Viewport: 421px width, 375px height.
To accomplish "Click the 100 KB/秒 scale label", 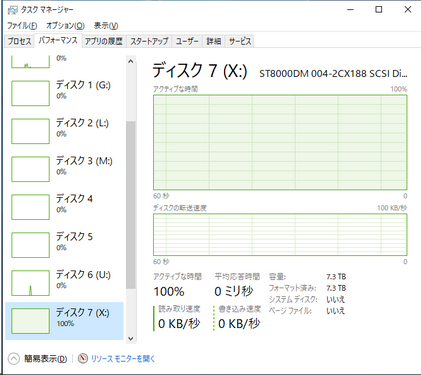I will pos(392,208).
